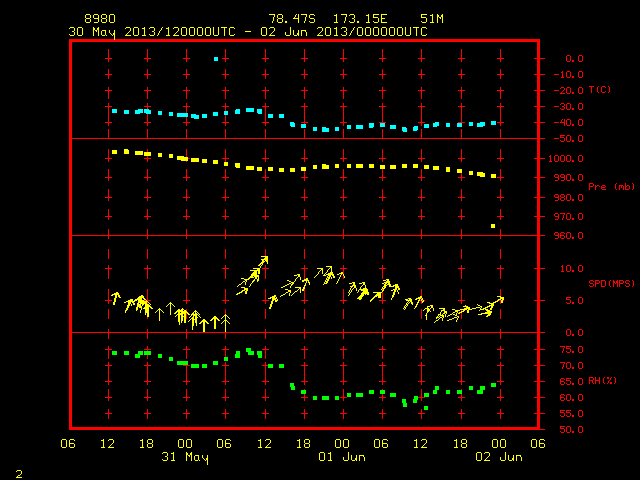Click the 02 Jun date label
The height and width of the screenshot is (480, 640).
tap(499, 457)
